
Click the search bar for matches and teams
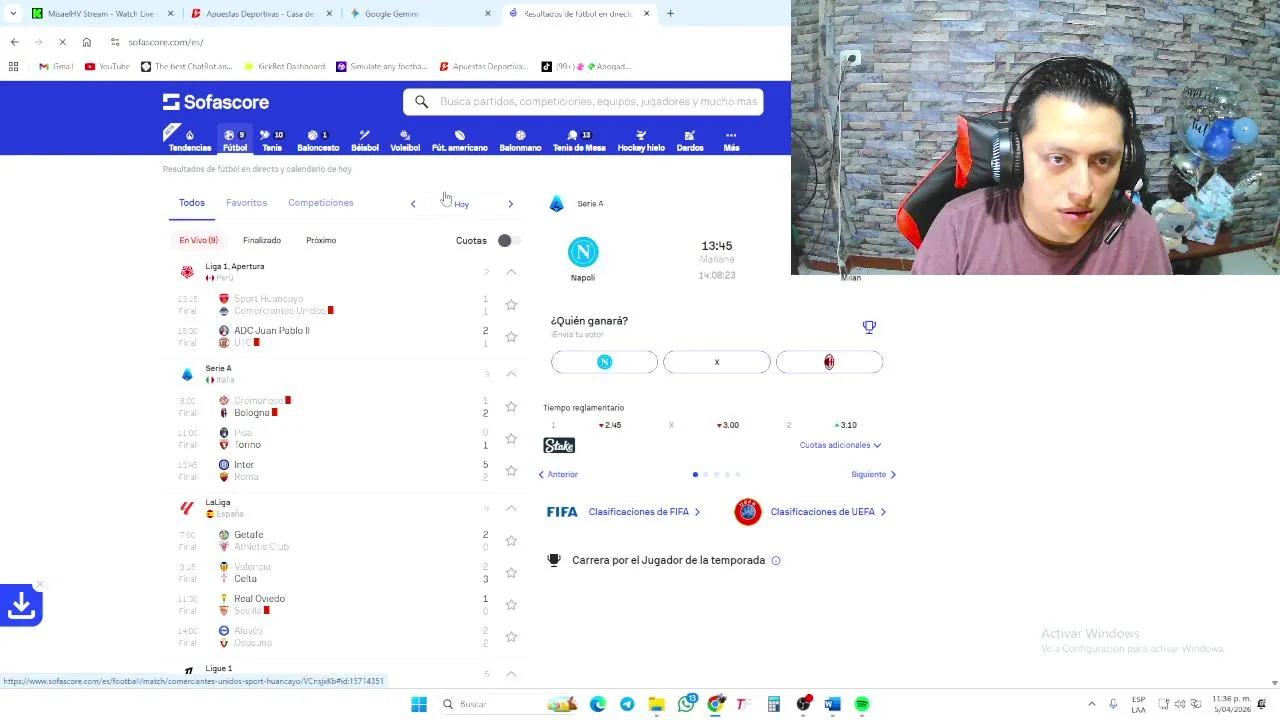pos(583,101)
